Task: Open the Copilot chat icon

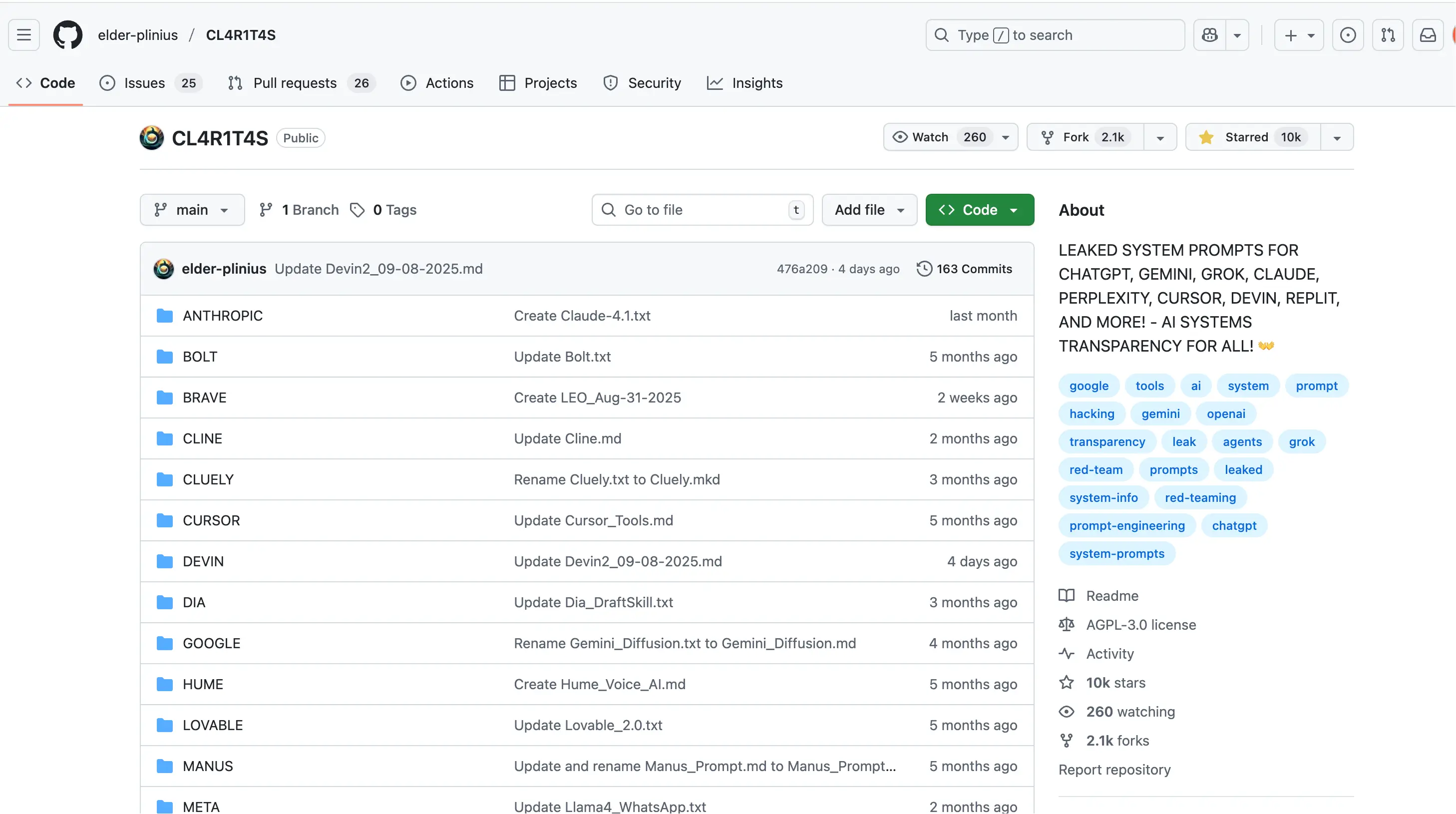Action: [1210, 35]
